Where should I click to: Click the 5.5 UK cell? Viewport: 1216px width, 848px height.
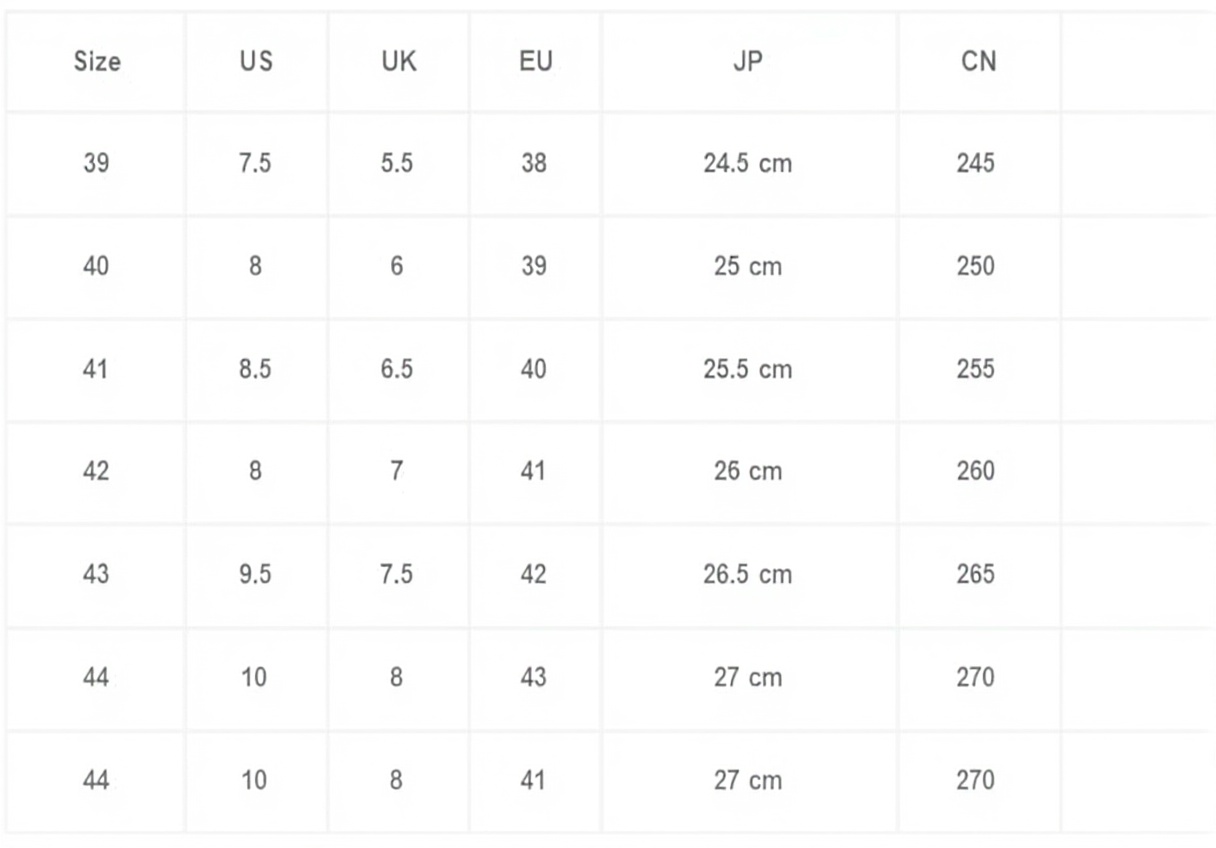pos(397,163)
